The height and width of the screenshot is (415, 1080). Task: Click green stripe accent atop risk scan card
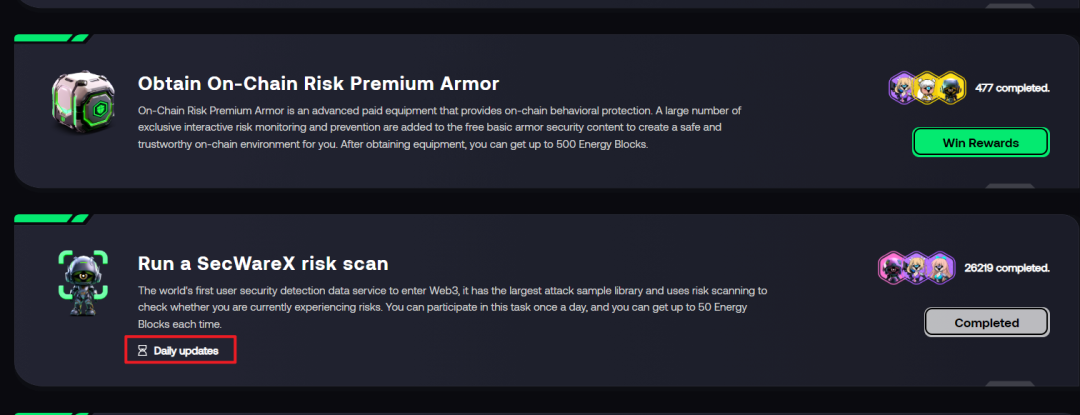pyautogui.click(x=52, y=218)
